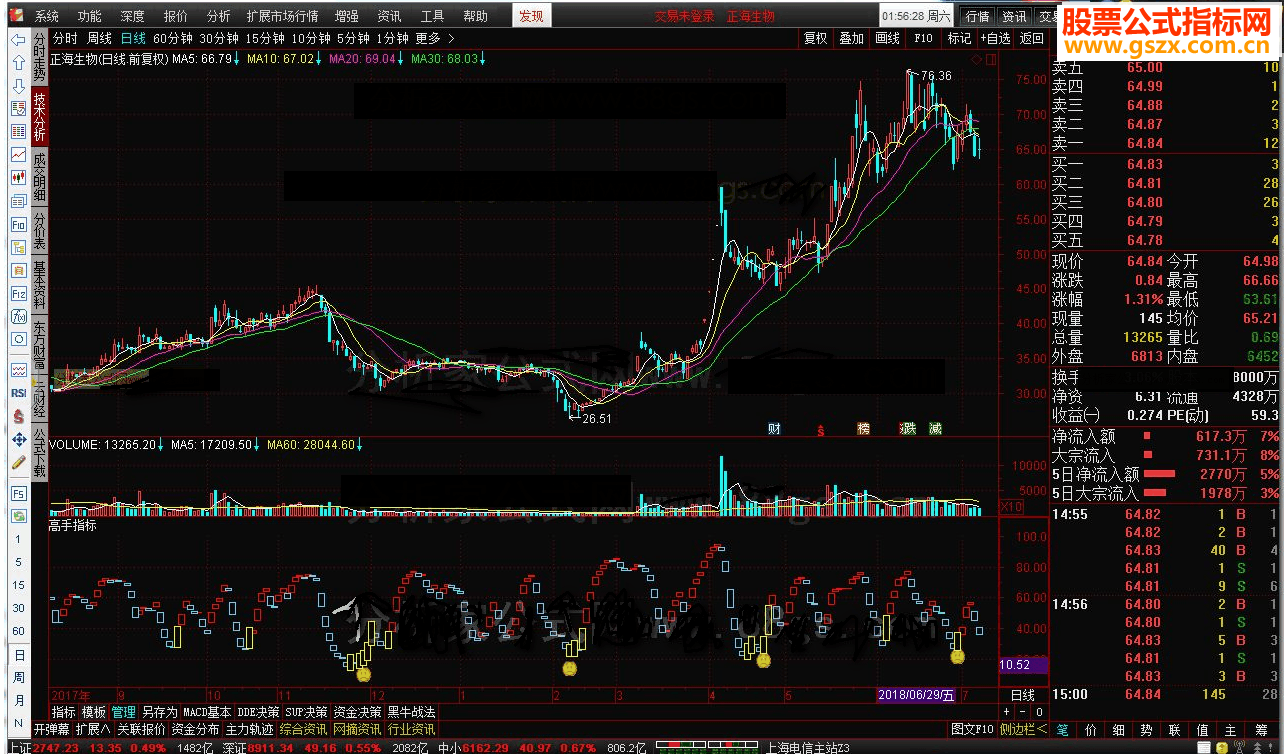Click the 画线 drawing button
Image resolution: width=1284 pixels, height=754 pixels.
tap(887, 38)
